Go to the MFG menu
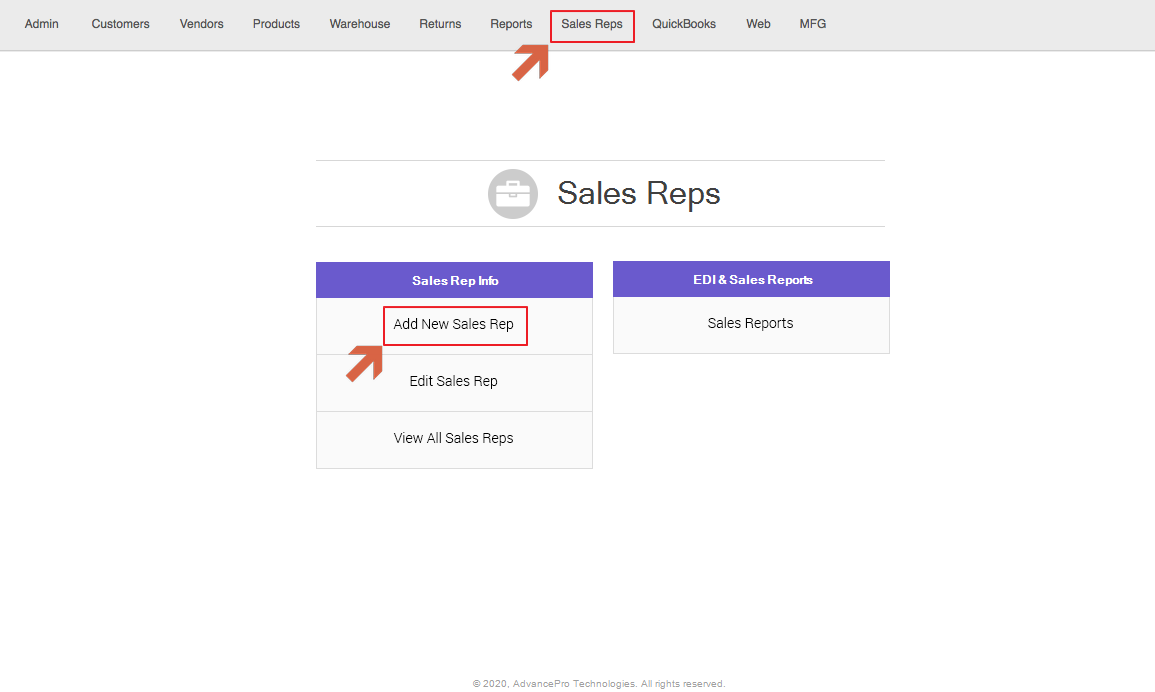 (813, 24)
